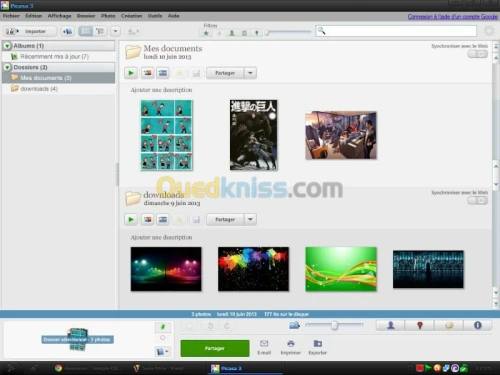
Task: Create movie presentation for downloads folder
Action: [x=163, y=219]
